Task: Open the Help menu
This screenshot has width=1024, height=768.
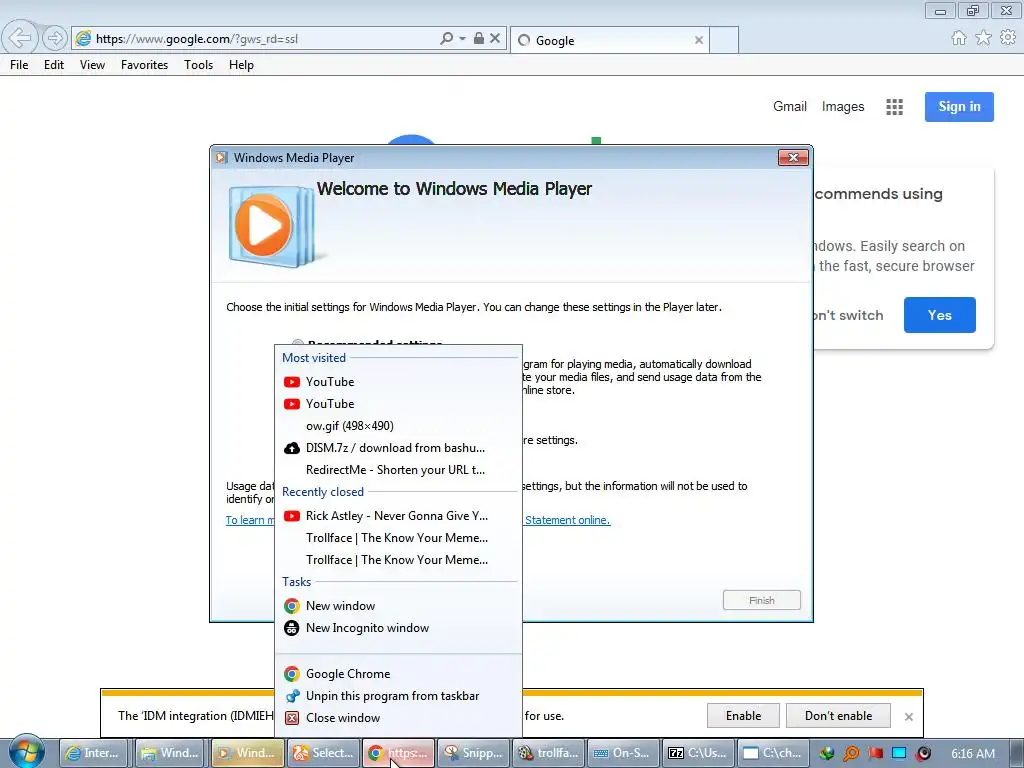Action: pyautogui.click(x=241, y=65)
